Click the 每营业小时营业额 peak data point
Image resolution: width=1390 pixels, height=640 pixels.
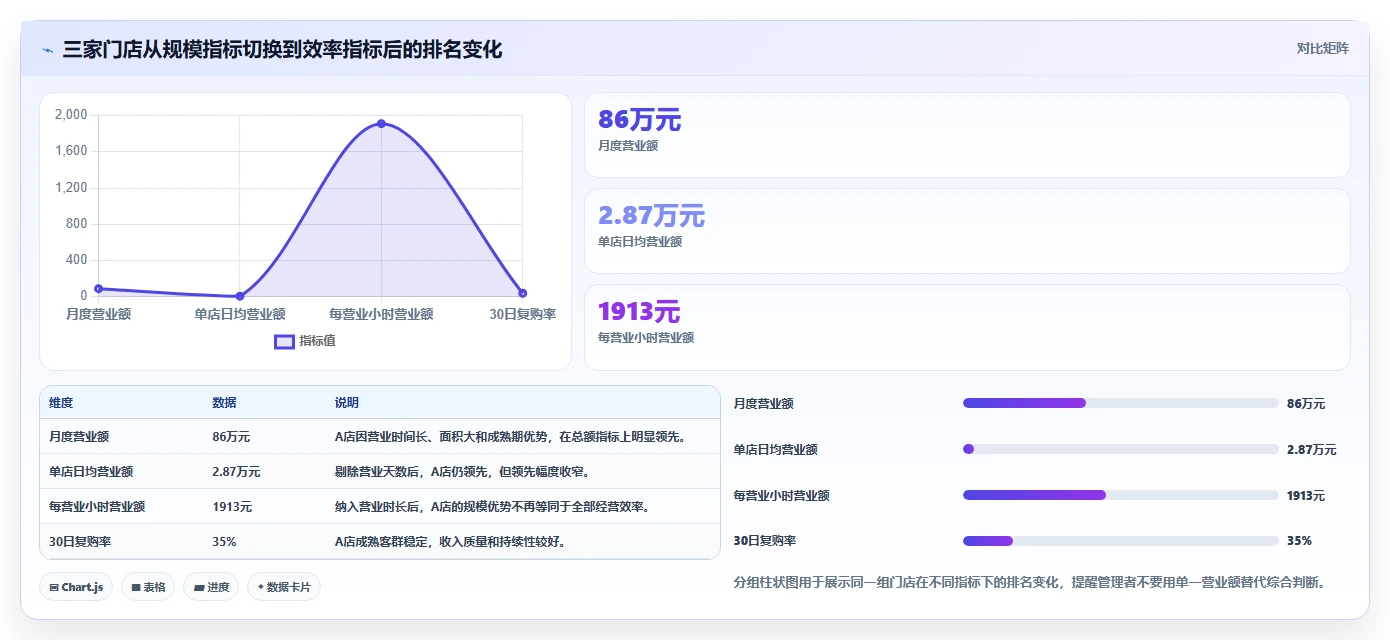[x=381, y=123]
